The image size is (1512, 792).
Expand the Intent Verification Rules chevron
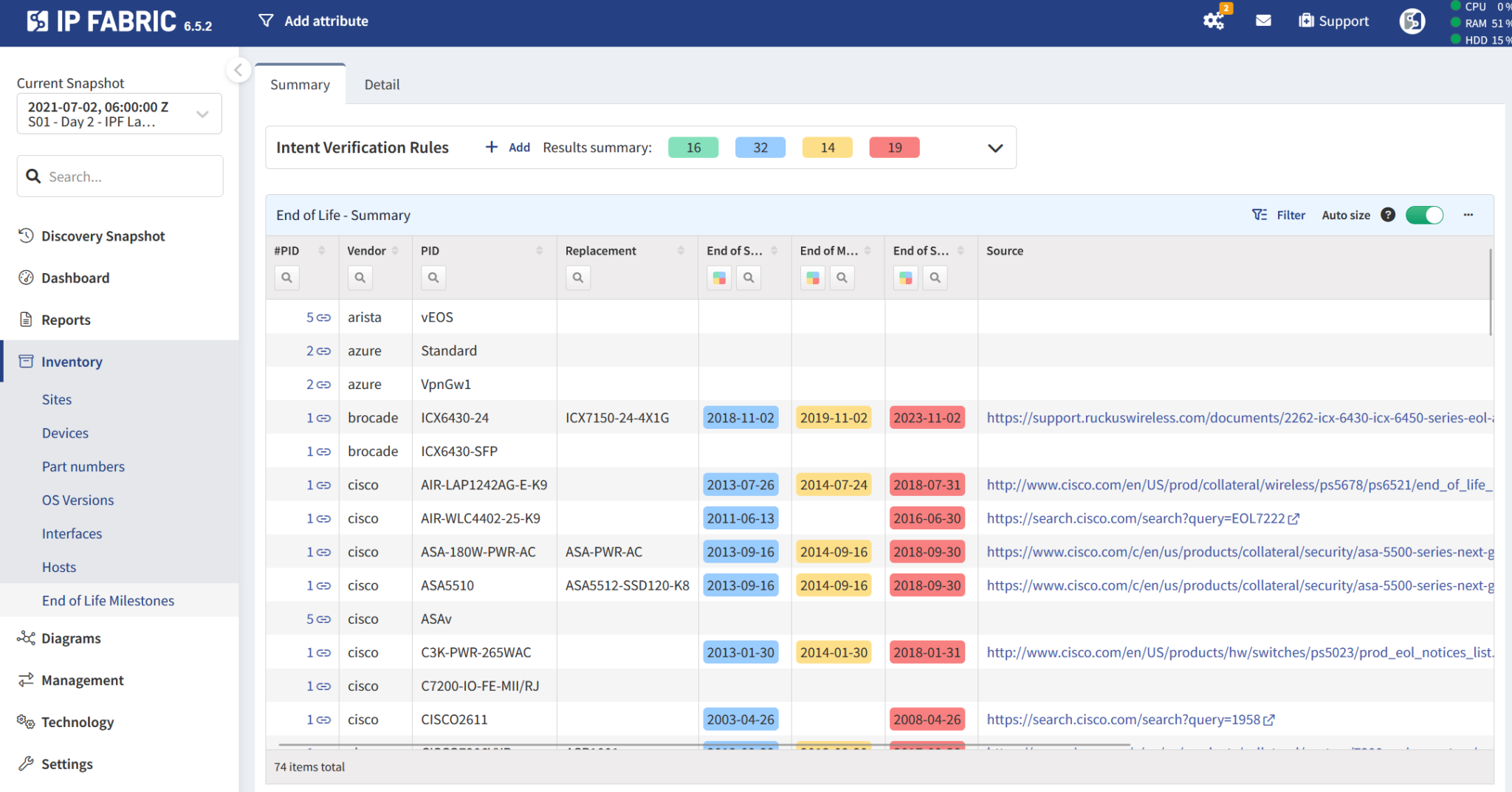[x=995, y=148]
